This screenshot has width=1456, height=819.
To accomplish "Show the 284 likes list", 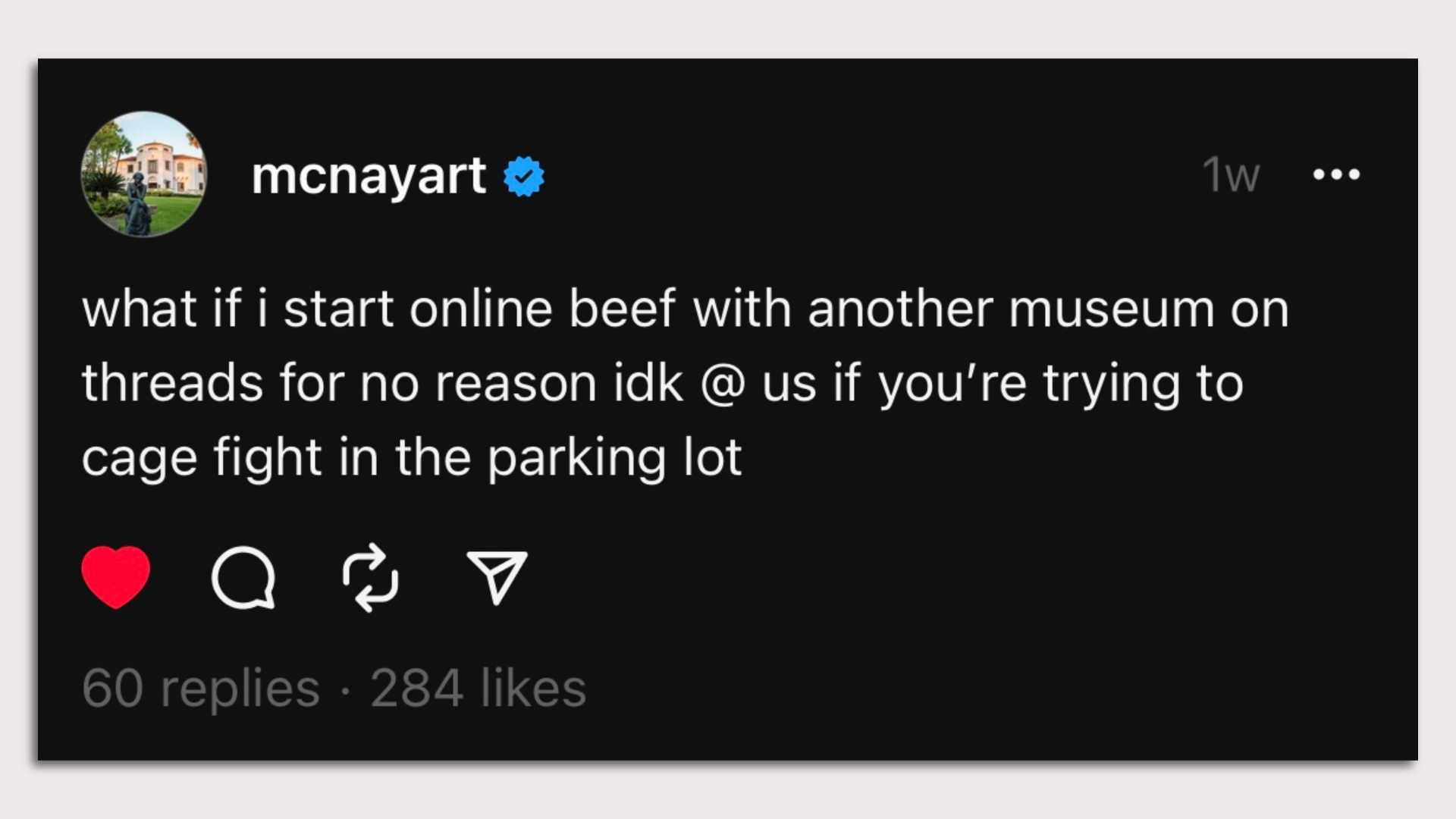I will pos(478,688).
